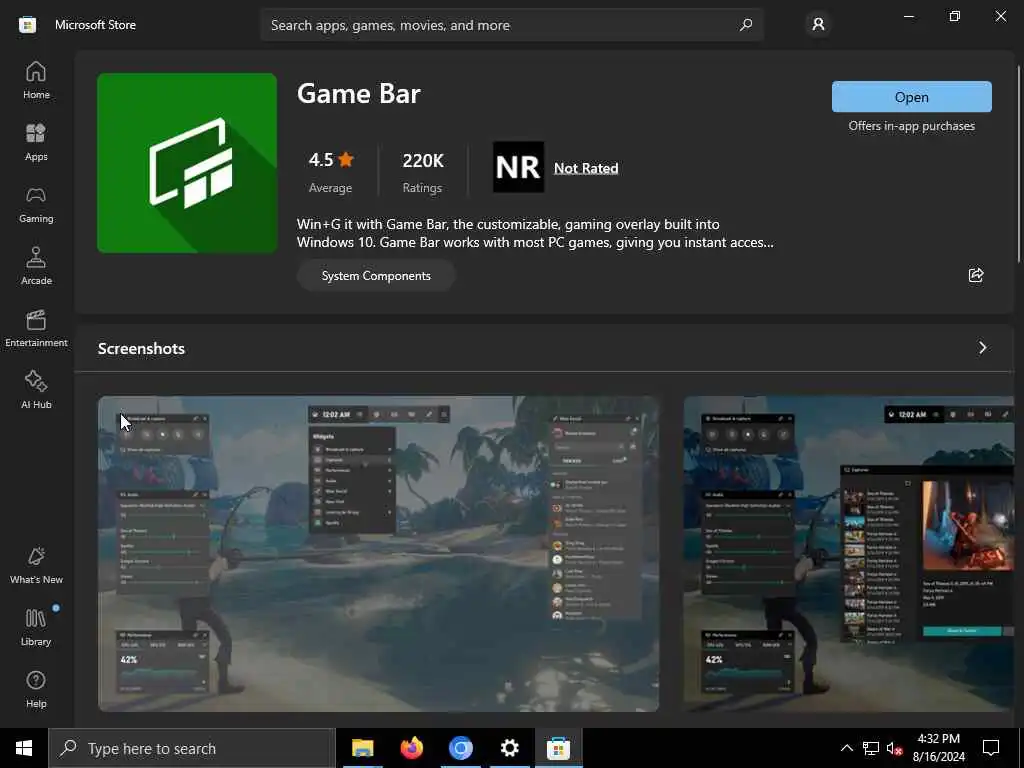Image resolution: width=1024 pixels, height=768 pixels.
Task: Click the search magnifier icon in Store
Action: coord(746,25)
